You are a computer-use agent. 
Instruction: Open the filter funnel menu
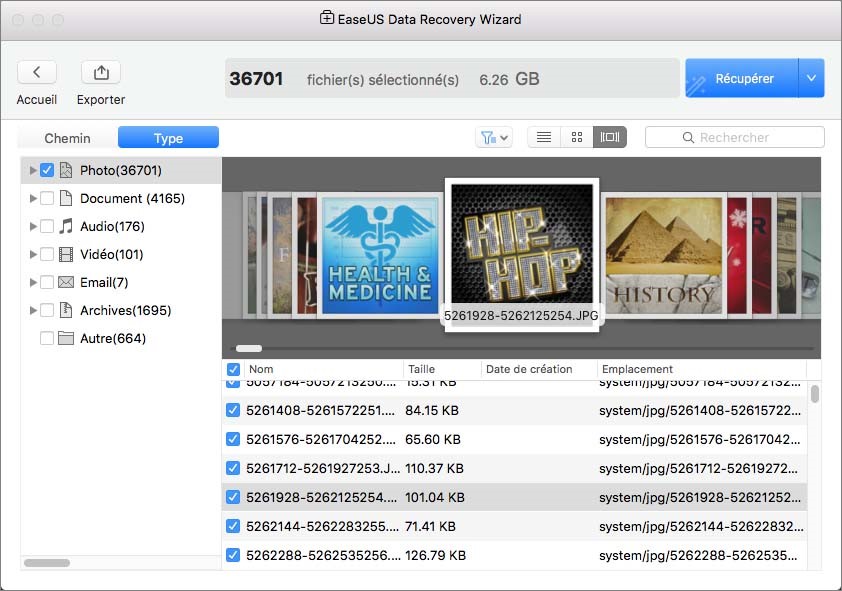tap(494, 137)
